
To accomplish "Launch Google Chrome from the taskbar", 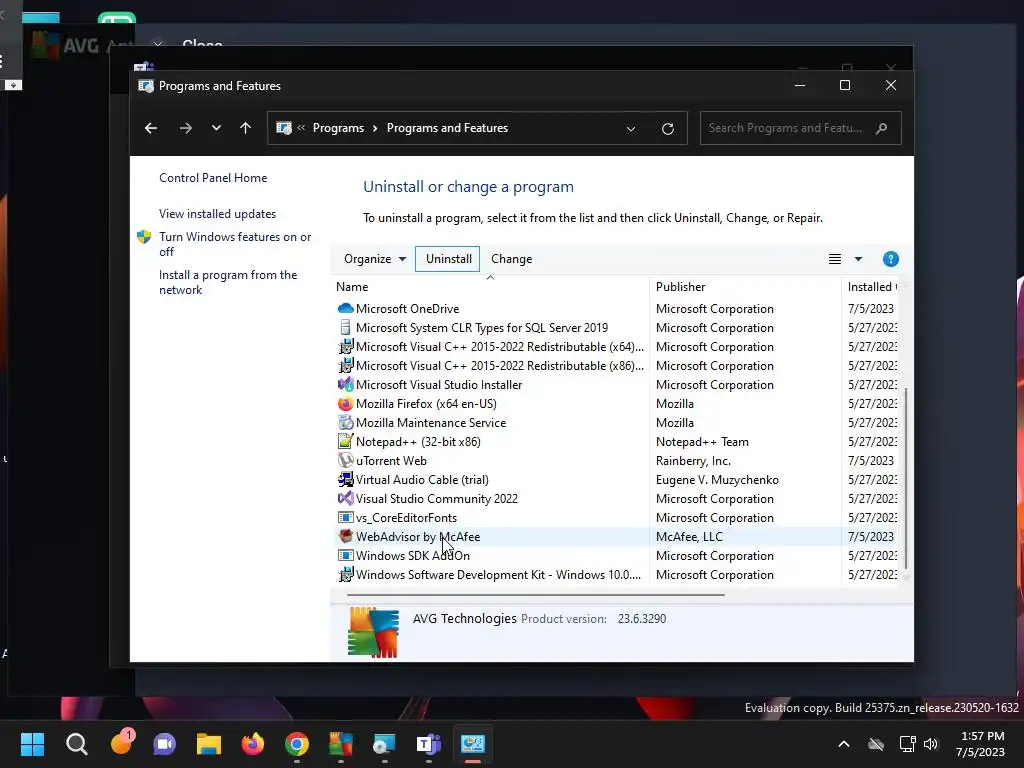I will point(296,744).
